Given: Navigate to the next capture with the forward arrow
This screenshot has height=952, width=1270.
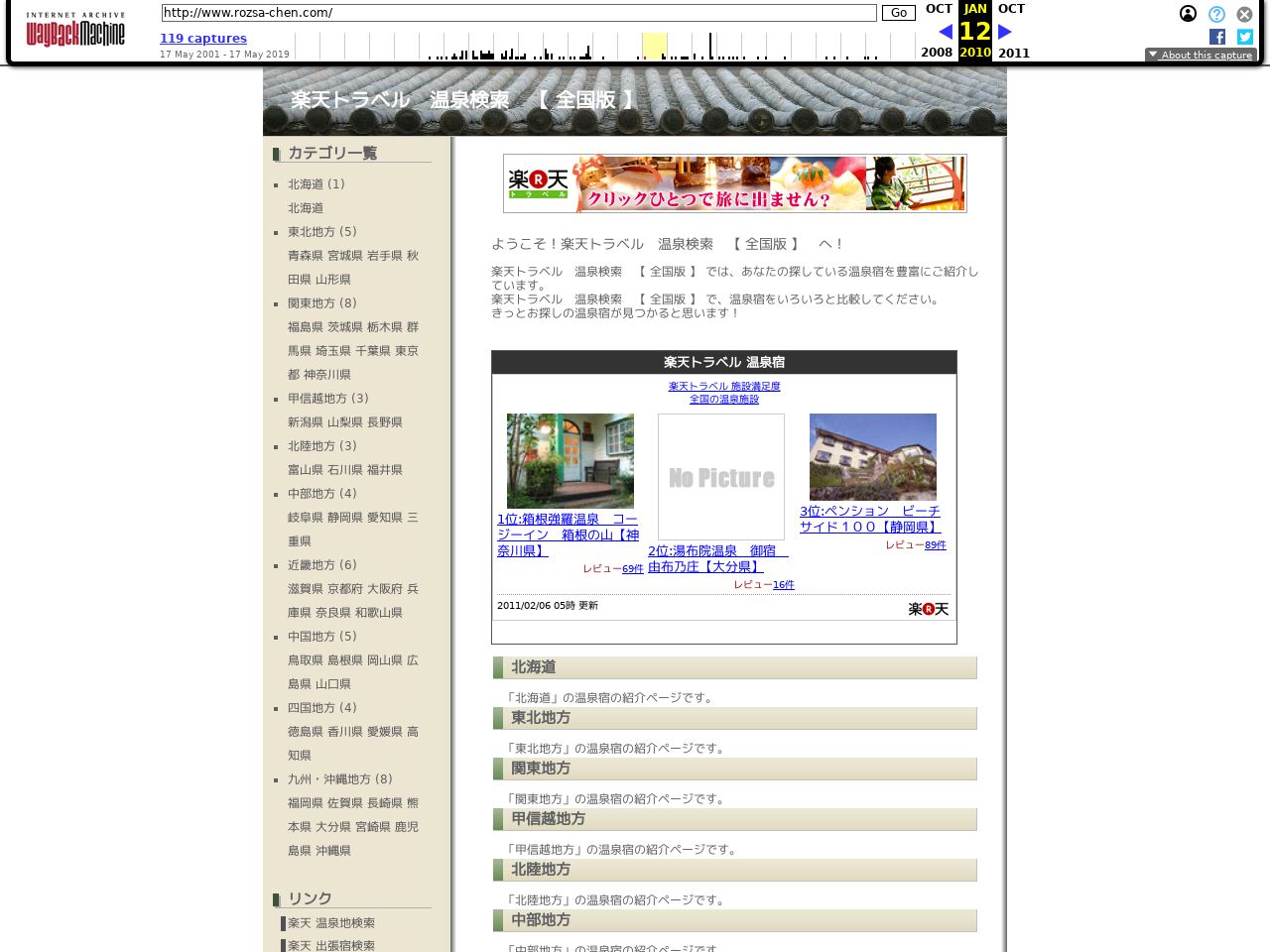Looking at the screenshot, I should [x=1004, y=31].
